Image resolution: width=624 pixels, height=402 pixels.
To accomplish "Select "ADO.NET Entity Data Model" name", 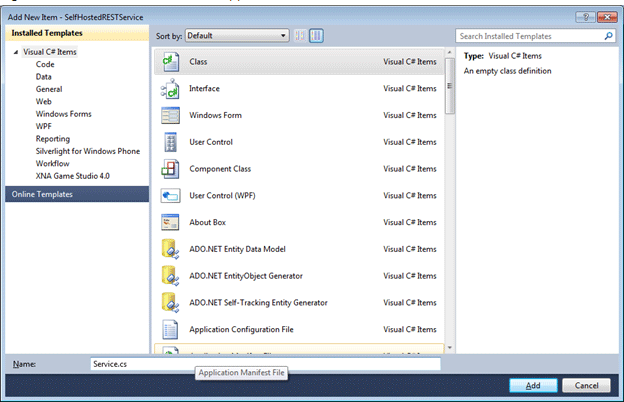I will coord(237,249).
